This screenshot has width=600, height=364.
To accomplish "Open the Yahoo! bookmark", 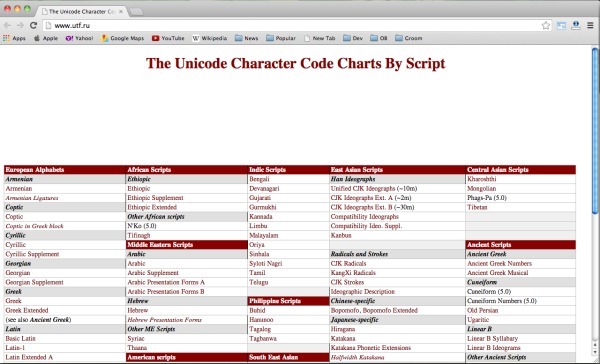I will [x=79, y=38].
